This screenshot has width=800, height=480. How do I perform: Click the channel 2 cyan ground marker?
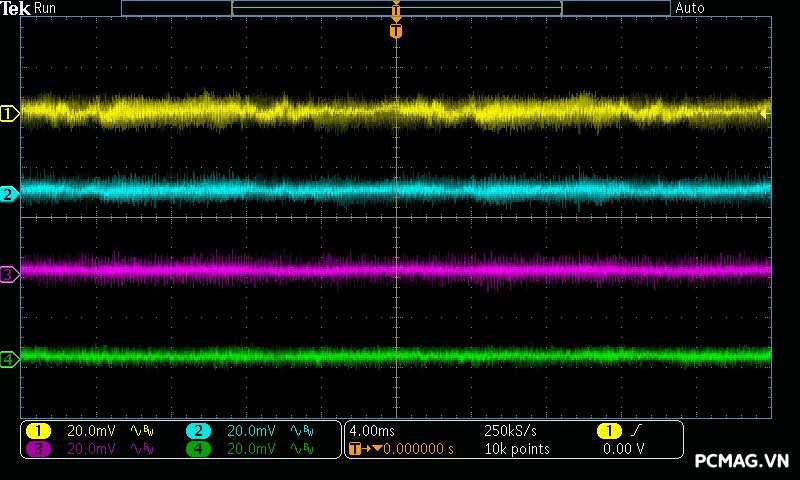pyautogui.click(x=9, y=194)
